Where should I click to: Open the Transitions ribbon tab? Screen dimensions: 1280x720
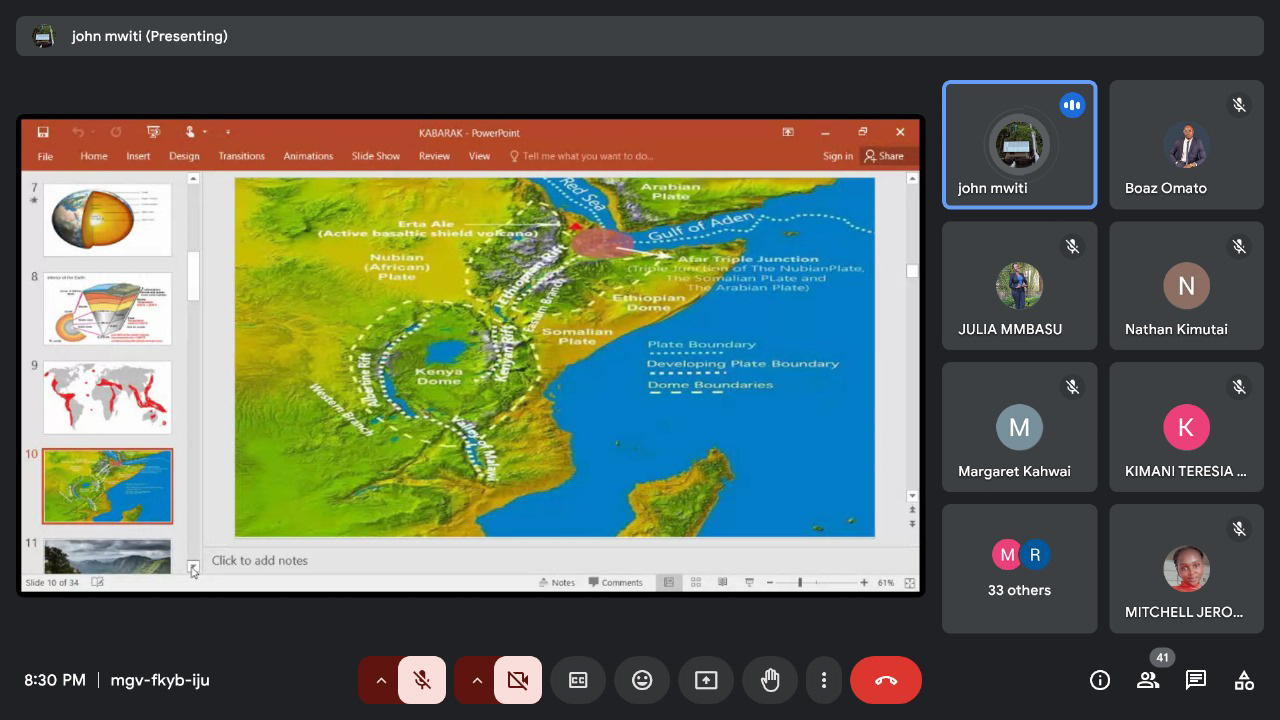click(x=241, y=156)
